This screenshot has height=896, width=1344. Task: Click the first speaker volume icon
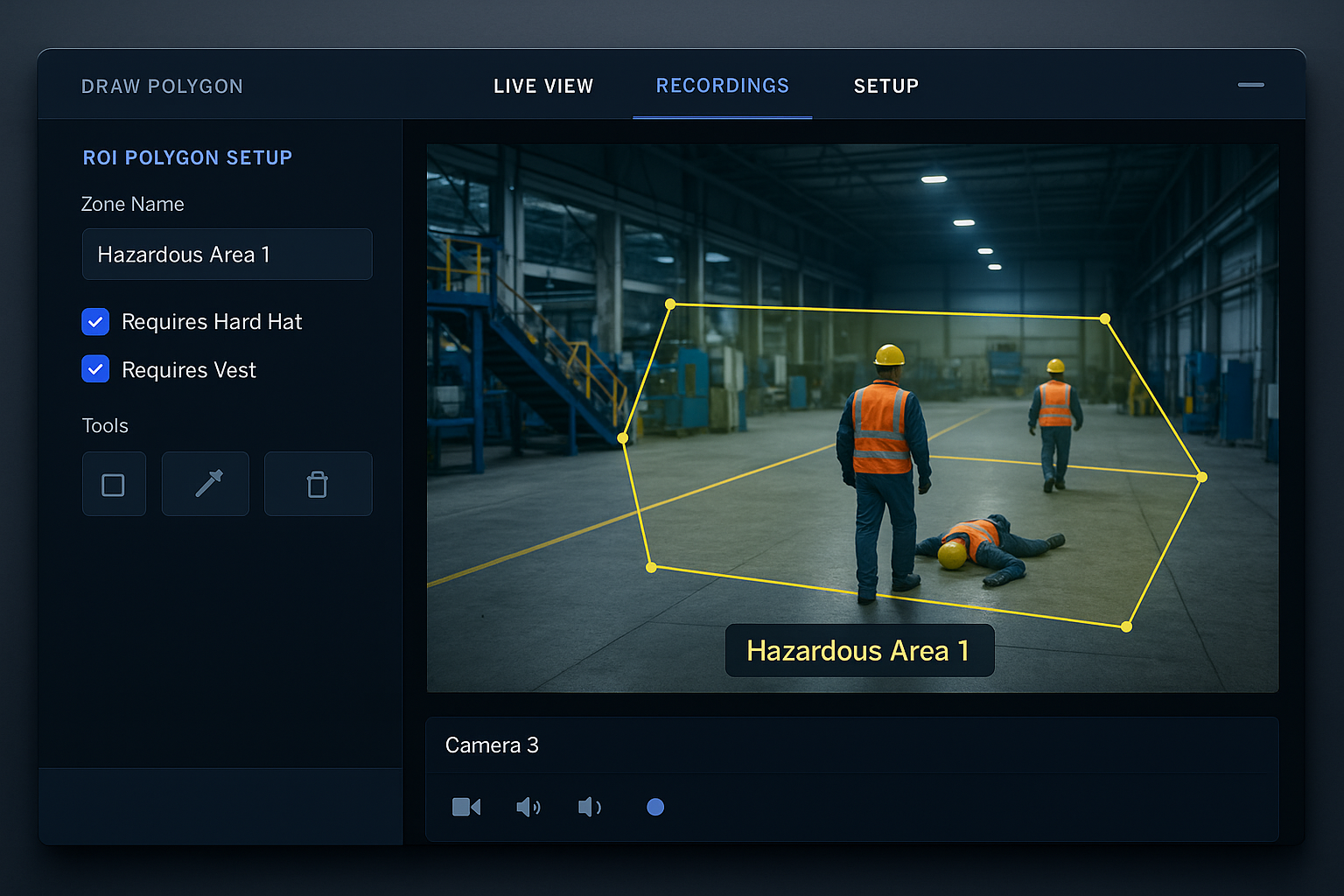pyautogui.click(x=528, y=807)
